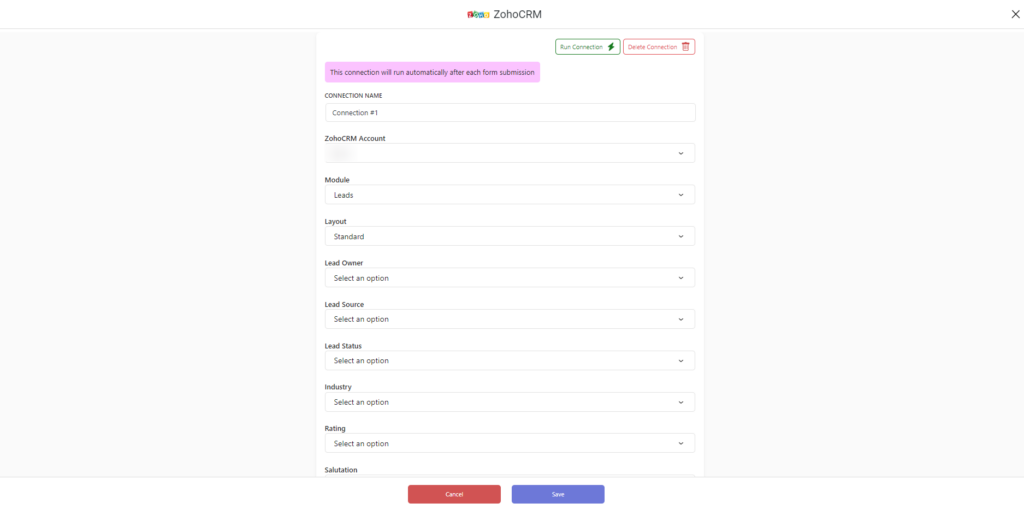The image size is (1024, 509).
Task: Click the chevron arrow in Lead Status field
Action: (x=680, y=361)
